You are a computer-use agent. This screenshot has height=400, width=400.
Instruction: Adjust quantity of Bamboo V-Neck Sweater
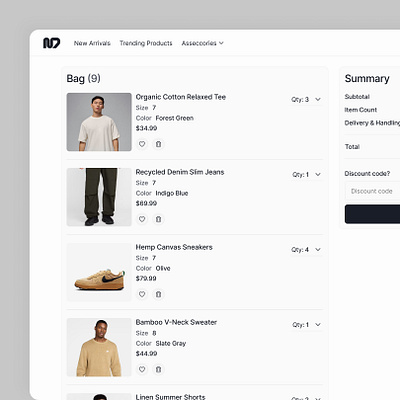307,324
